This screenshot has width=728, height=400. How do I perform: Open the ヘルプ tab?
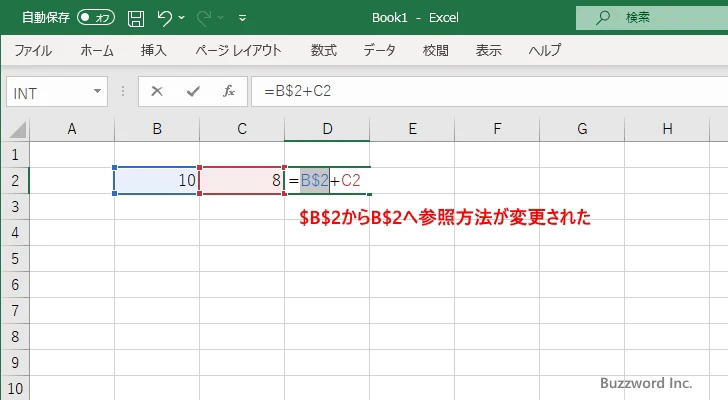[x=545, y=50]
